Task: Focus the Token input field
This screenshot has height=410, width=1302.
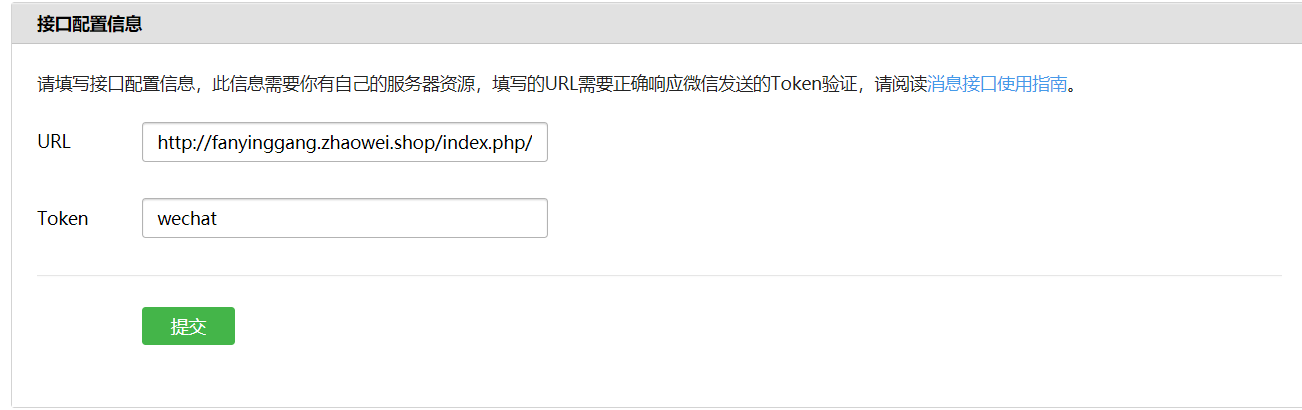Action: (x=345, y=218)
